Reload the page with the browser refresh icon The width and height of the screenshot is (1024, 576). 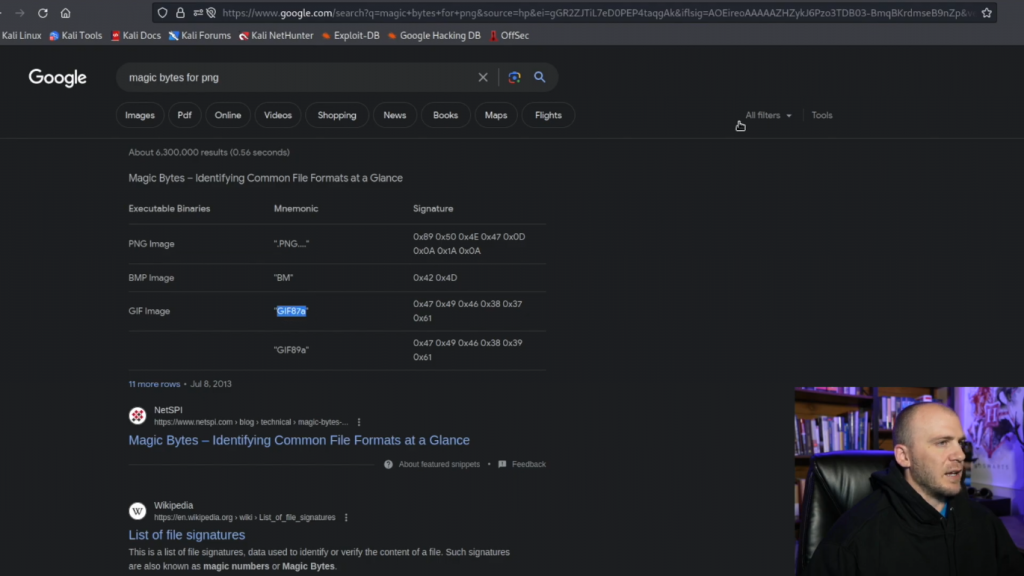pyautogui.click(x=42, y=13)
